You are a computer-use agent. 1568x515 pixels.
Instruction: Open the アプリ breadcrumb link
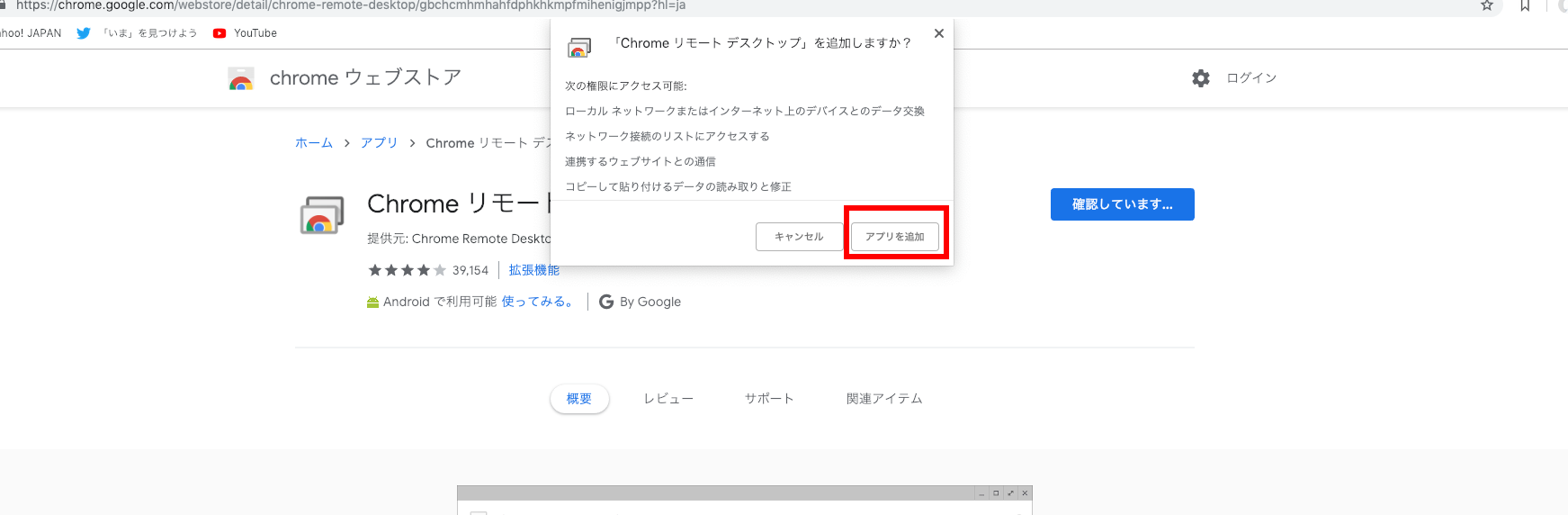tap(379, 143)
